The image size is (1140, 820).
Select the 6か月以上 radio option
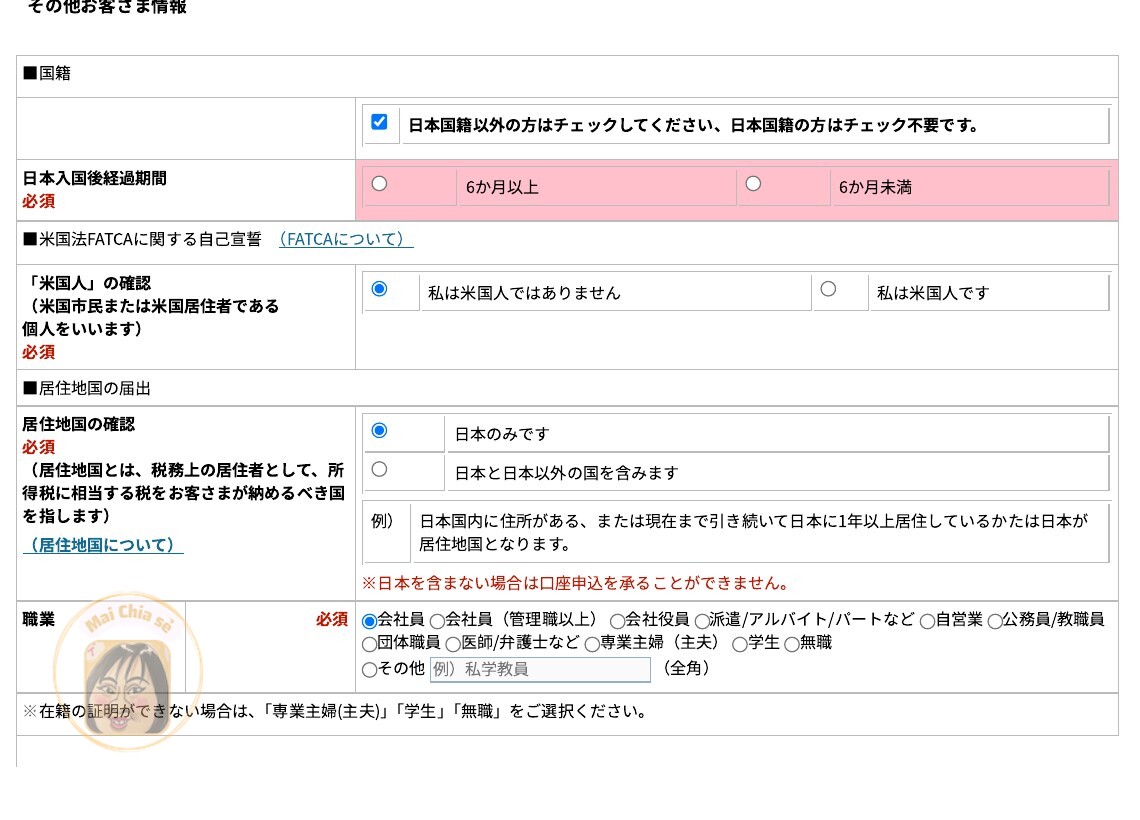click(x=380, y=184)
